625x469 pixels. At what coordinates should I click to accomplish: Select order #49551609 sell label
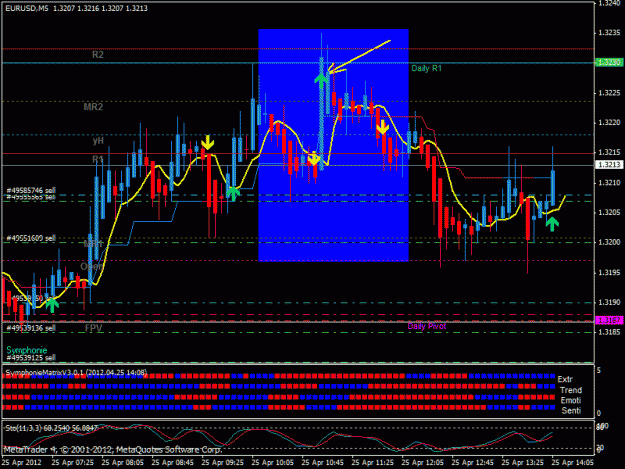[31, 238]
